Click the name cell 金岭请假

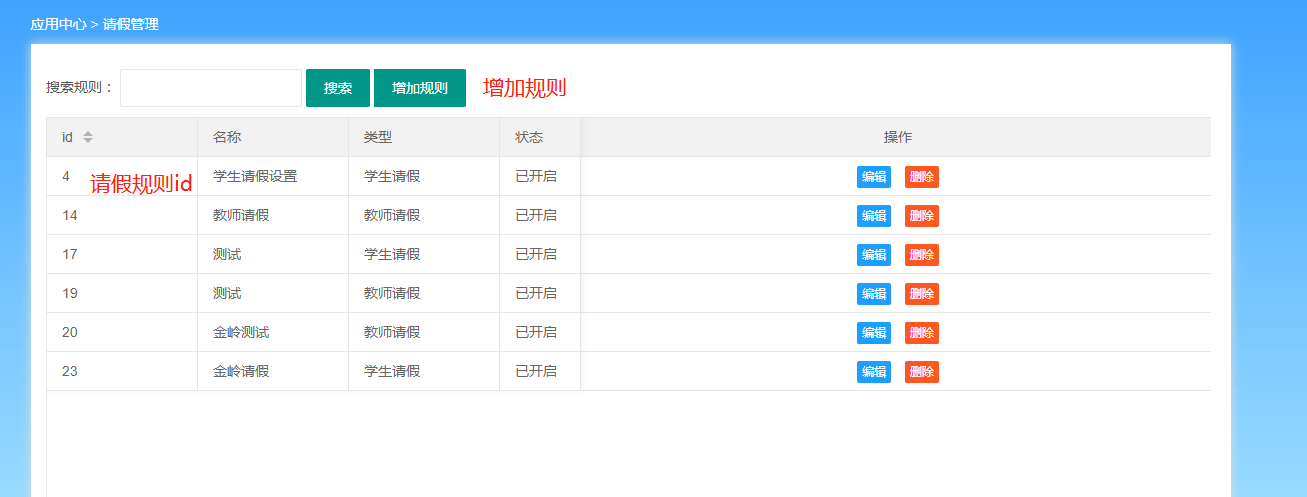point(273,371)
